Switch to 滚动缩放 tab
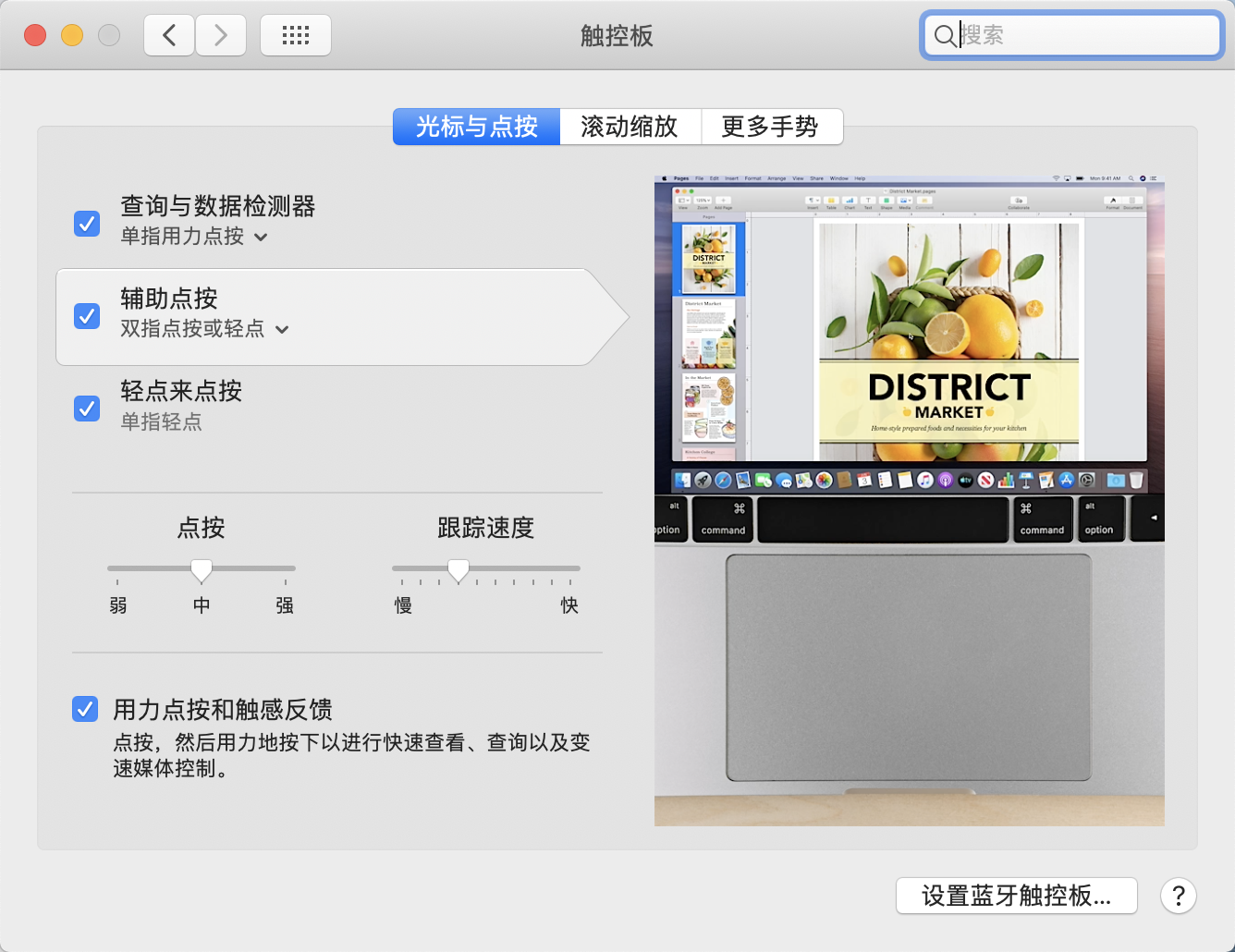The width and height of the screenshot is (1235, 952). (x=630, y=127)
